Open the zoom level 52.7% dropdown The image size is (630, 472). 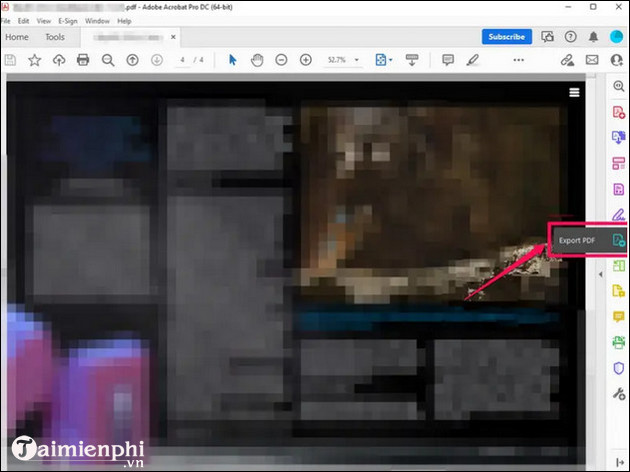click(357, 60)
